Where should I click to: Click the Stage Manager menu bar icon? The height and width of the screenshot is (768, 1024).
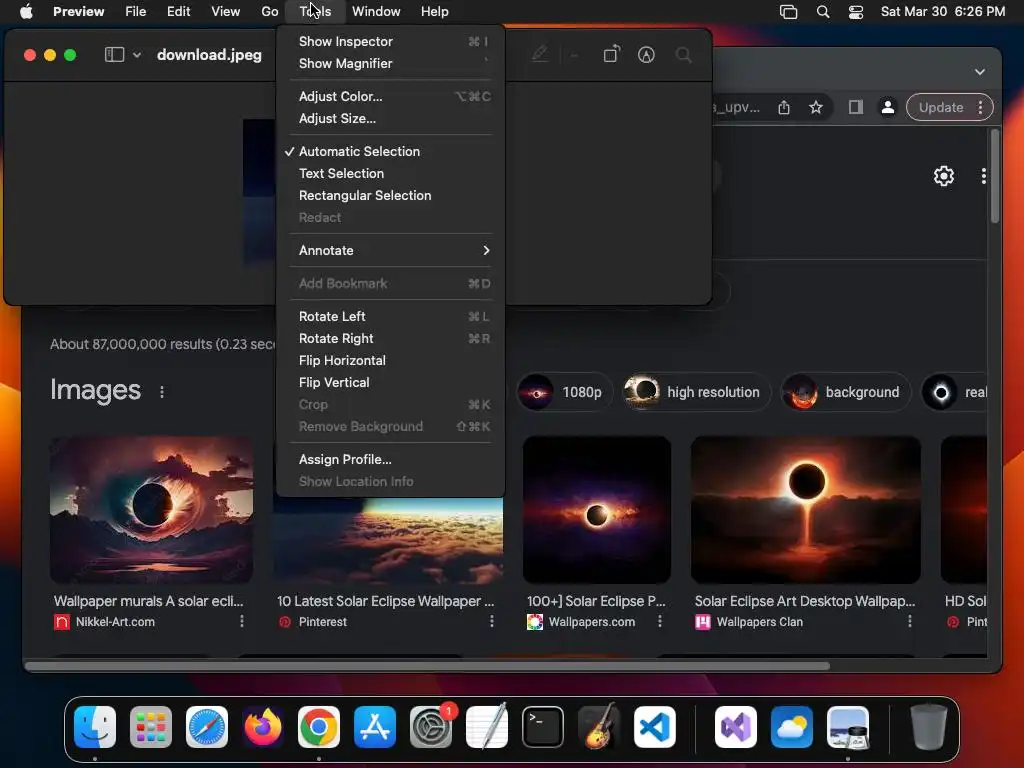pos(788,12)
